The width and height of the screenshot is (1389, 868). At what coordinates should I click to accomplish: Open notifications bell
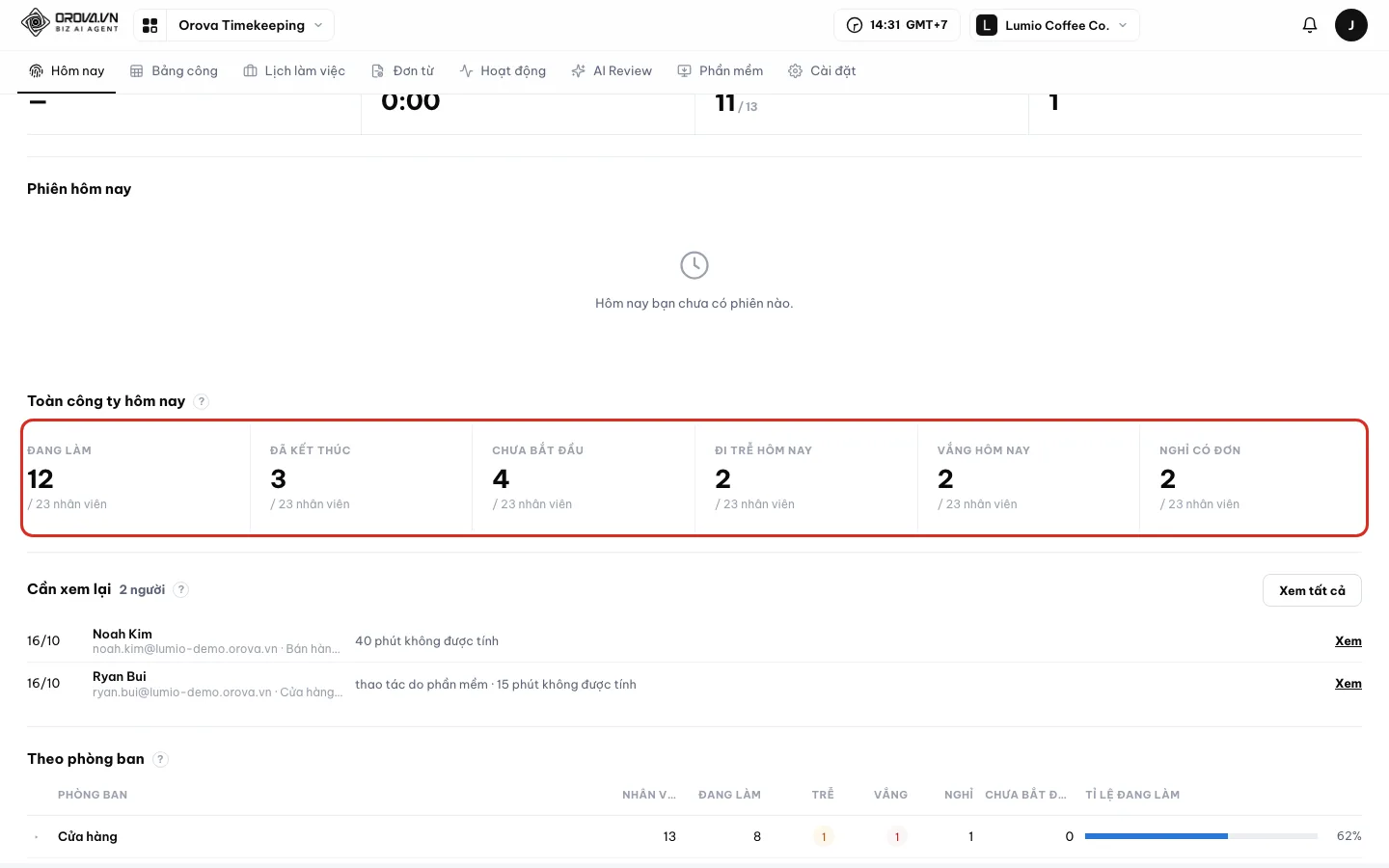click(1310, 25)
